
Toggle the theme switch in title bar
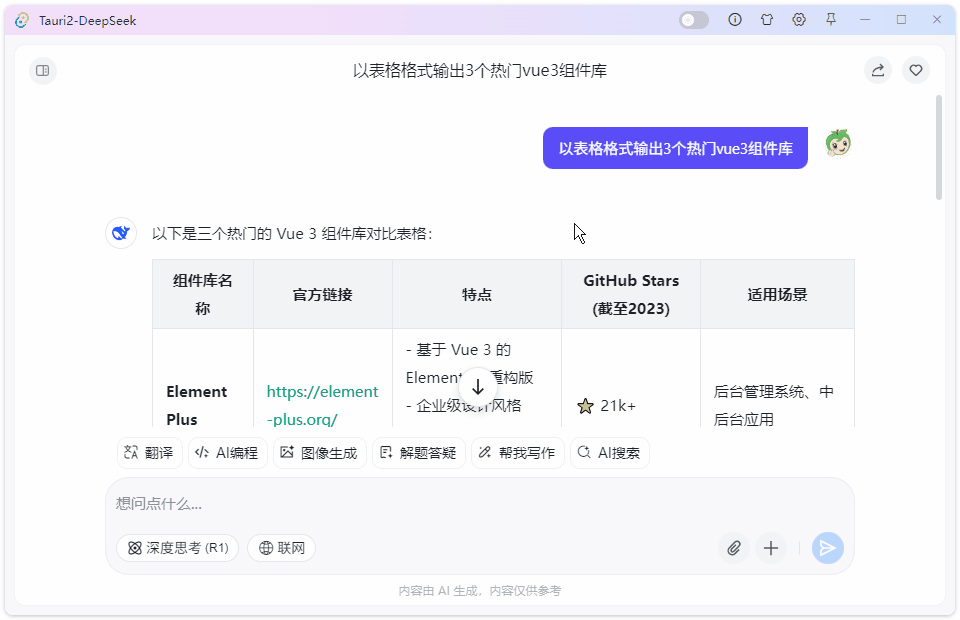694,20
